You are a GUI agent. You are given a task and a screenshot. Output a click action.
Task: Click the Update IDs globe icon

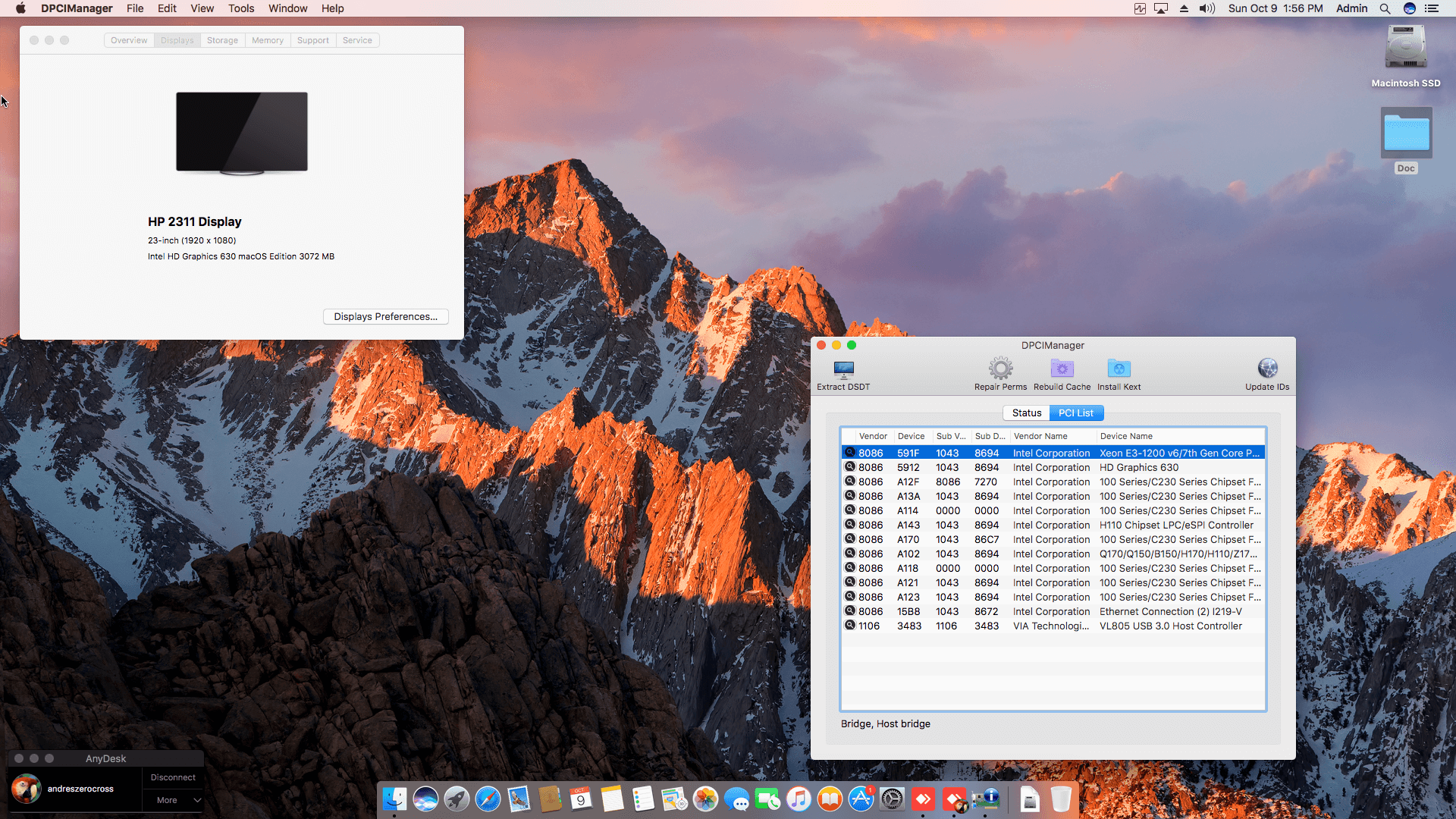point(1267,369)
